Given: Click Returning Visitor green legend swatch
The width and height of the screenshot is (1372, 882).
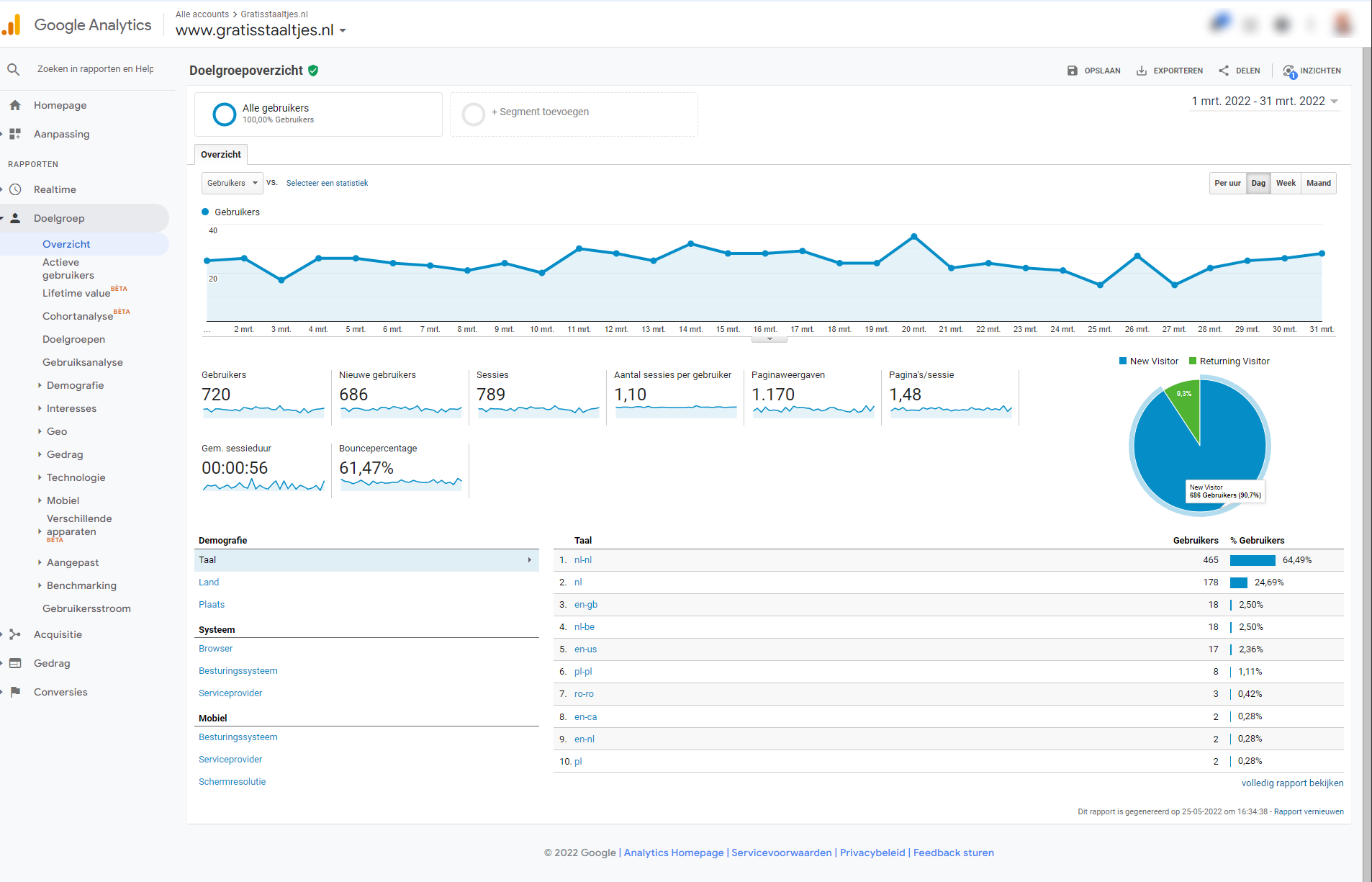Looking at the screenshot, I should point(1193,361).
